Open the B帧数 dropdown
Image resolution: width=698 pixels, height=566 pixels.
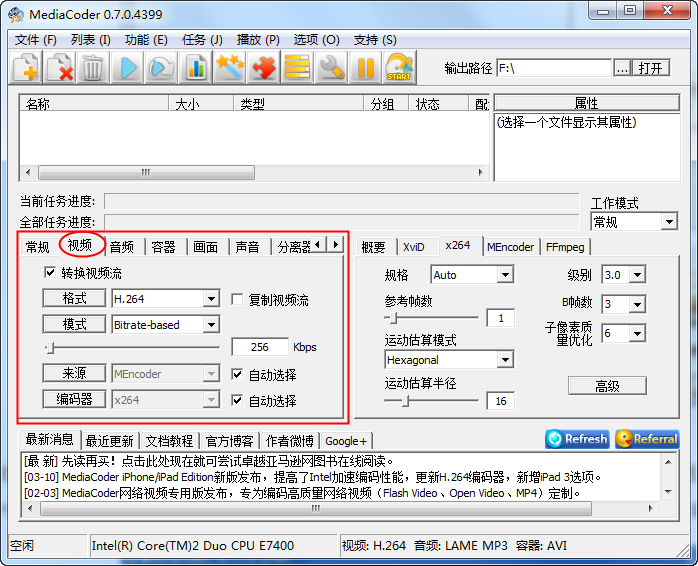click(637, 304)
